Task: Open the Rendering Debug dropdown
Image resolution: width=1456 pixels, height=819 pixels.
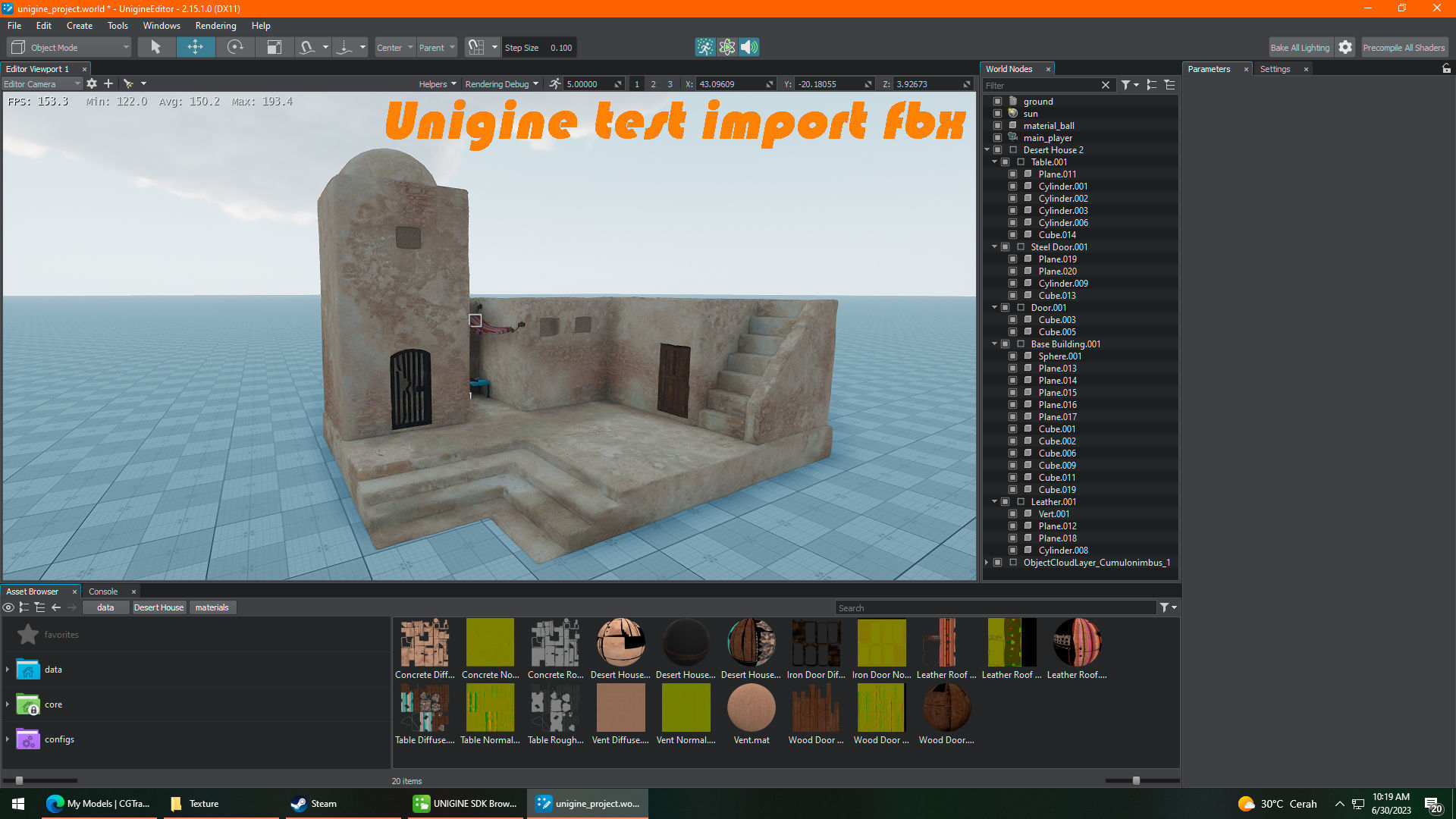Action: pos(501,83)
